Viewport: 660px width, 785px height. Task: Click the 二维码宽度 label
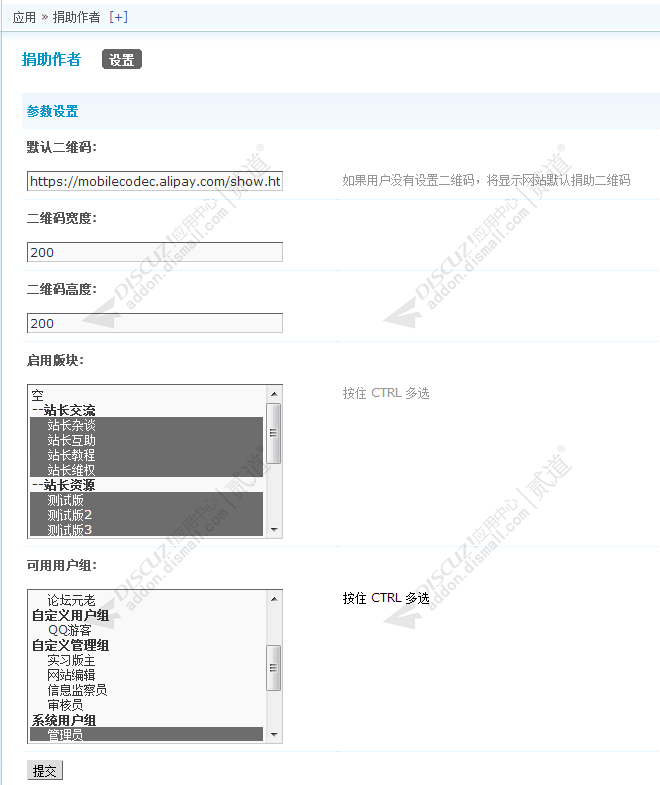pyautogui.click(x=62, y=218)
